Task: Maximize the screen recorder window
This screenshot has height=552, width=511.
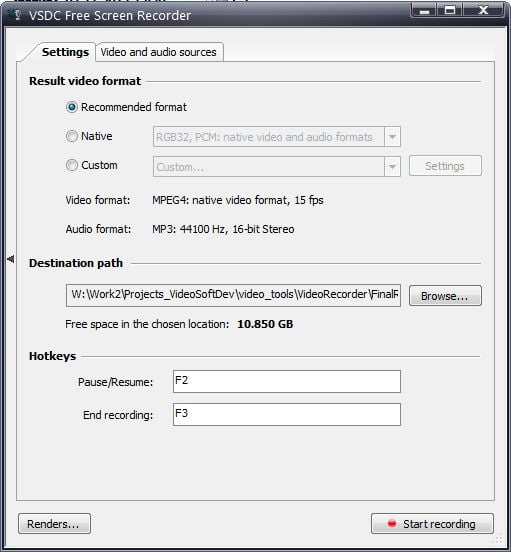Action: [449, 10]
